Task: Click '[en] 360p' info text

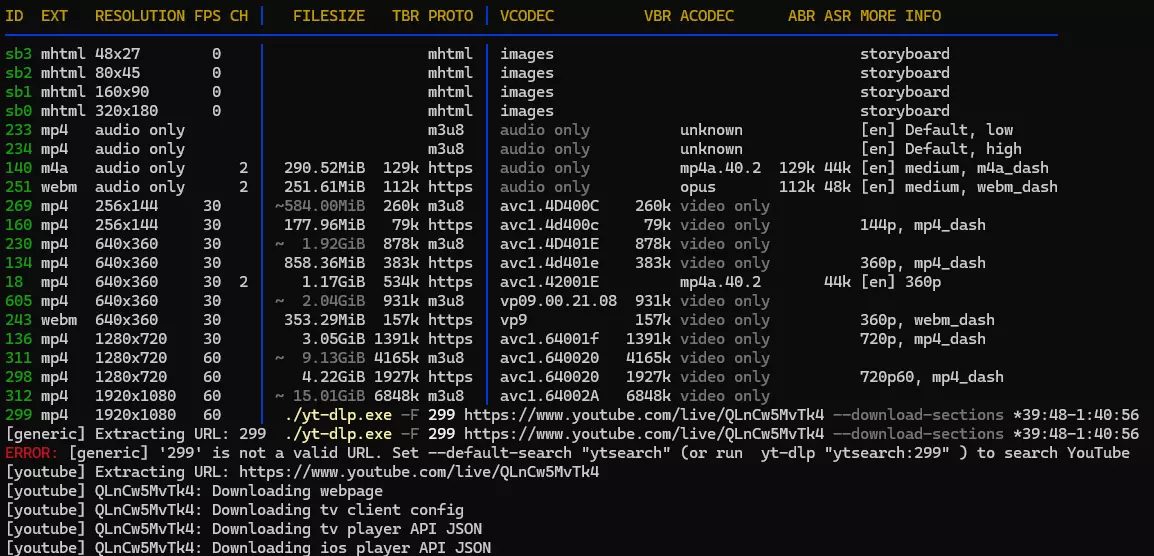Action: [x=901, y=282]
